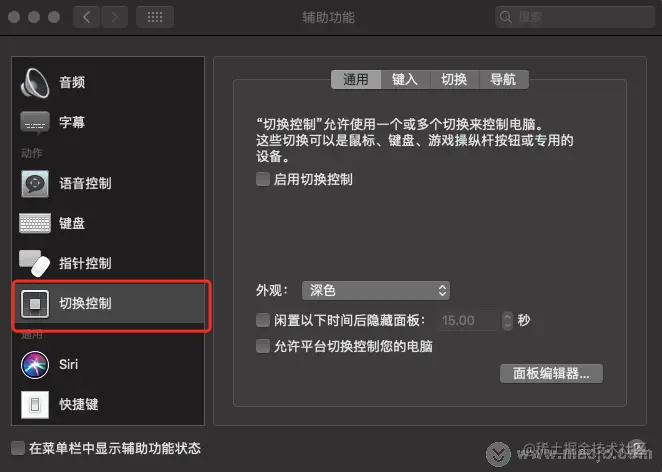The height and width of the screenshot is (472, 662).
Task: Toggle 在菜单栏中显示辅助功能状态 checkbox
Action: (x=18, y=448)
